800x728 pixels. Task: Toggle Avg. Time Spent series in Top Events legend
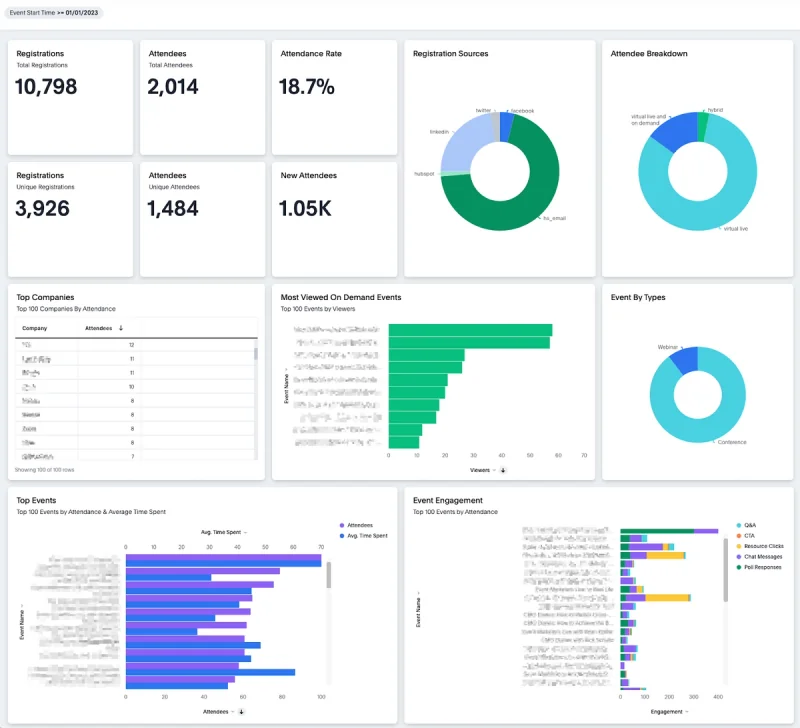click(363, 536)
